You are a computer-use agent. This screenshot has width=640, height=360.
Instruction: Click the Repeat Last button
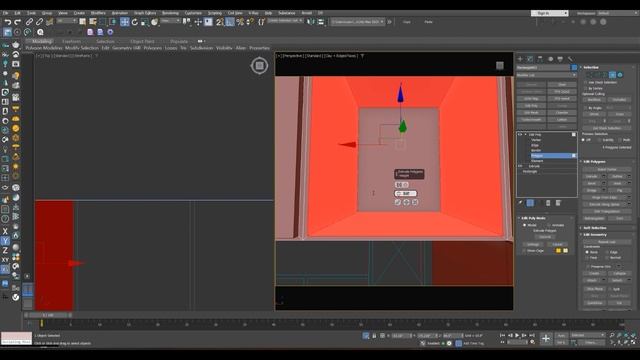point(607,242)
